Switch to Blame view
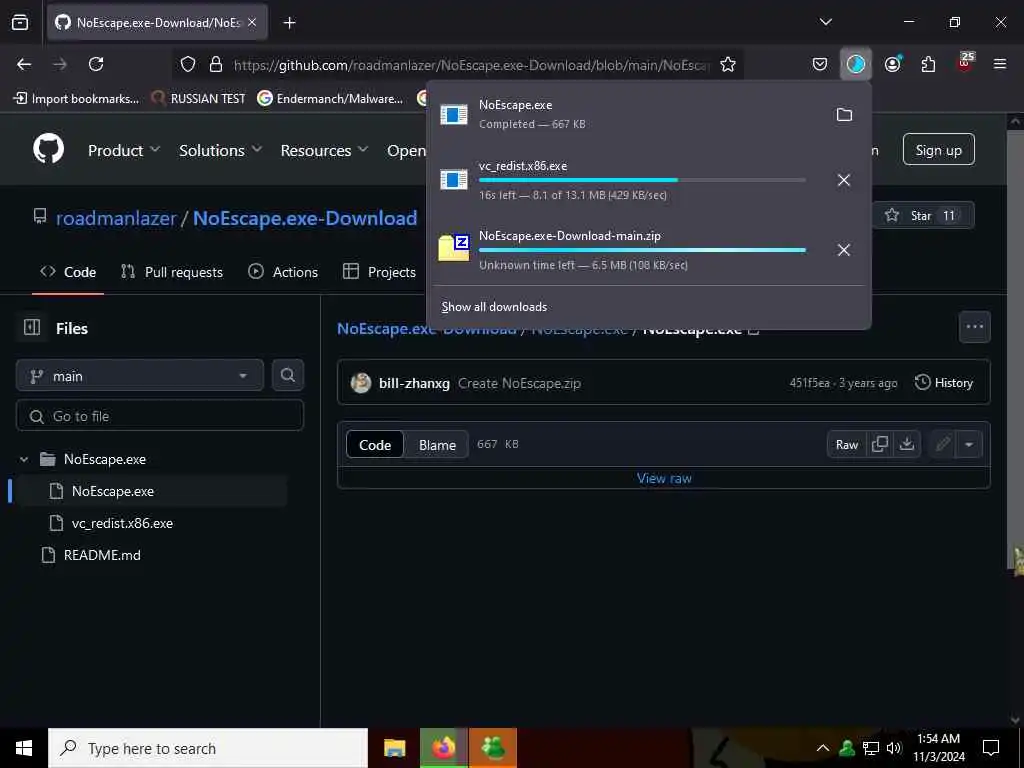1024x768 pixels. (x=437, y=445)
